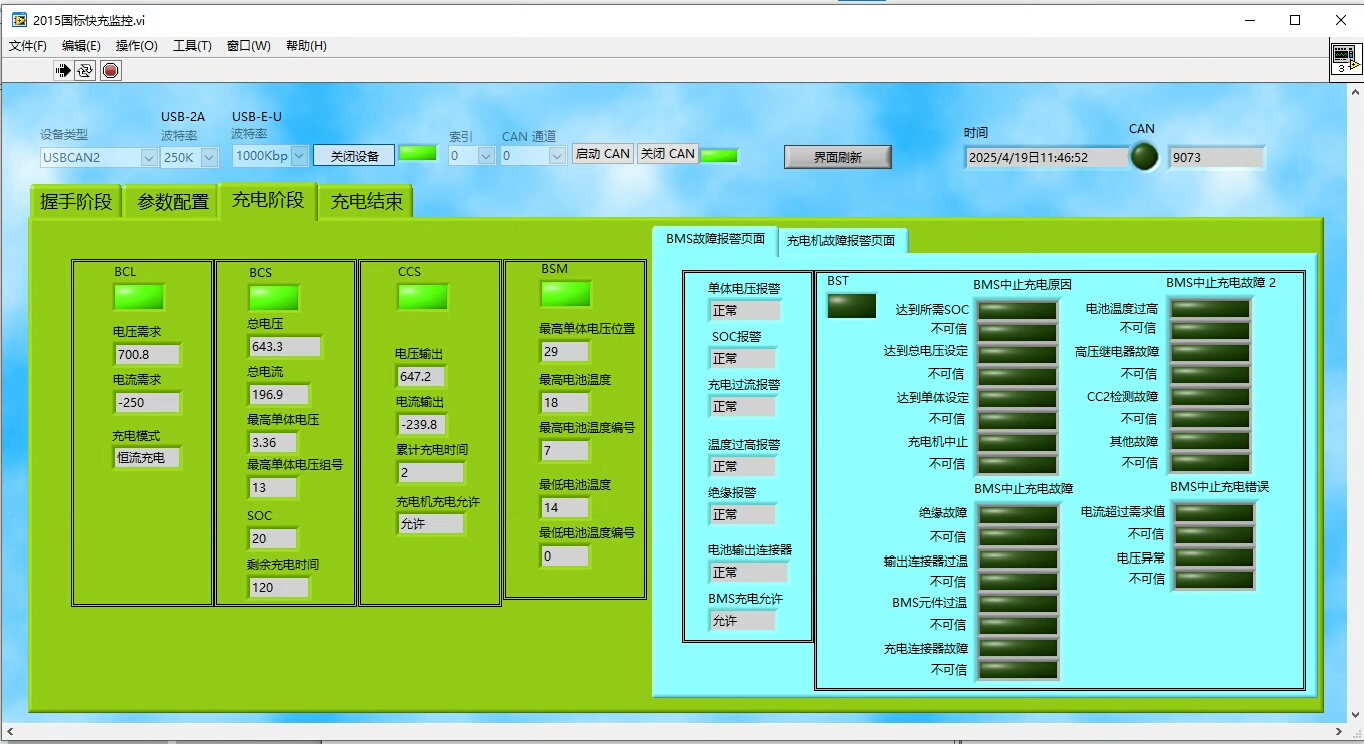Screen dimensions: 1364x744
Task: Click the 其他故障 indicator LED
Action: coord(1210,441)
